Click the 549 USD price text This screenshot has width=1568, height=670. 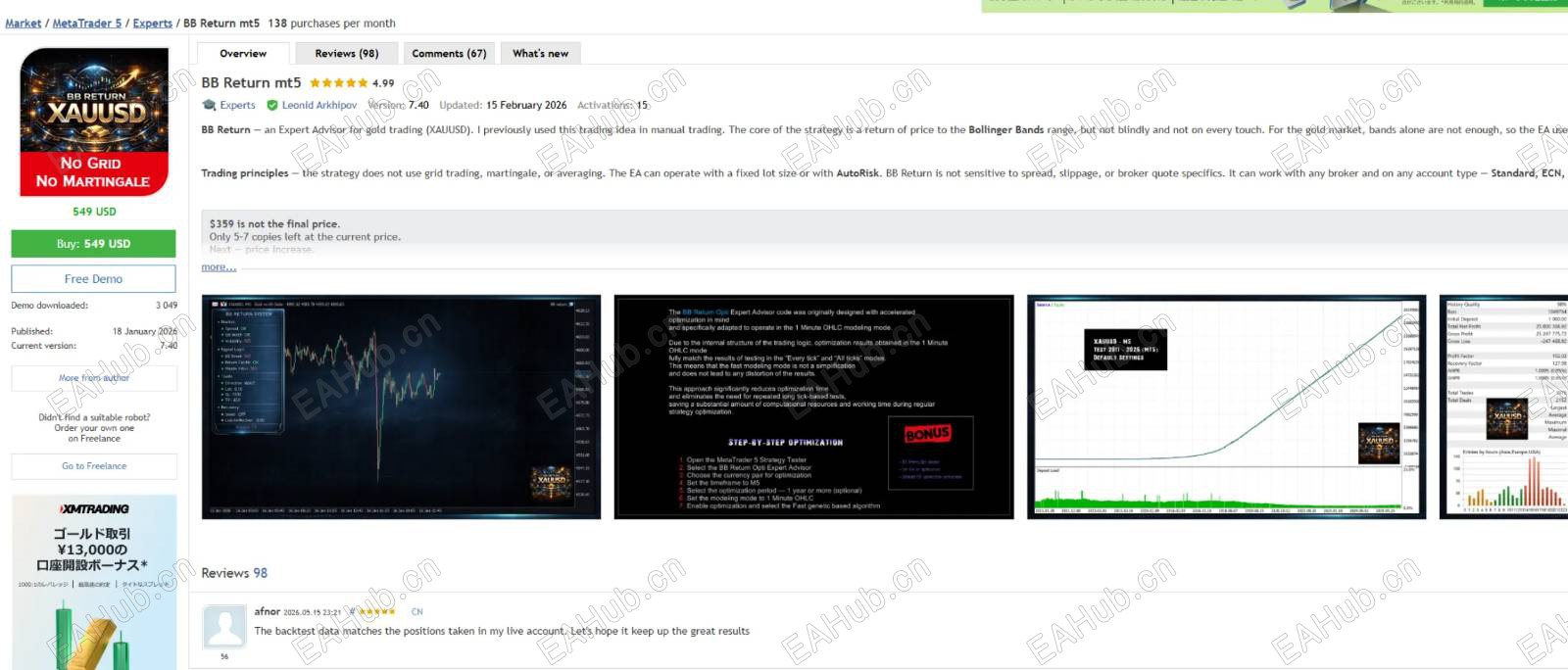[x=94, y=212]
